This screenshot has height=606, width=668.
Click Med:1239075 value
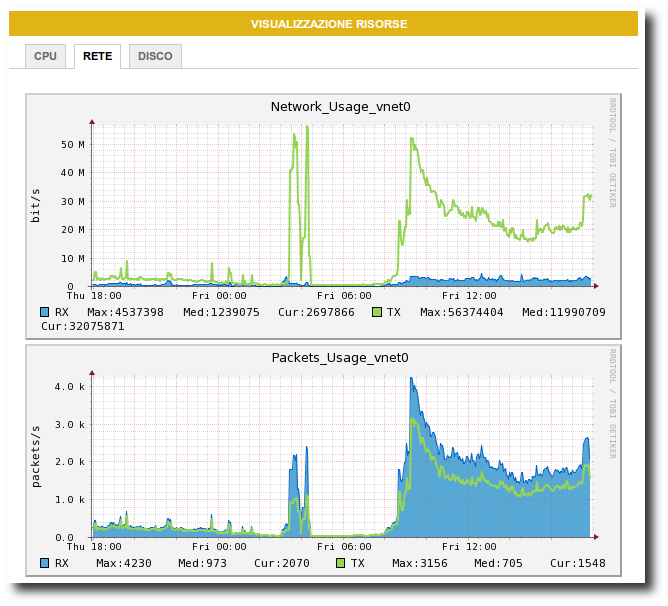[221, 312]
